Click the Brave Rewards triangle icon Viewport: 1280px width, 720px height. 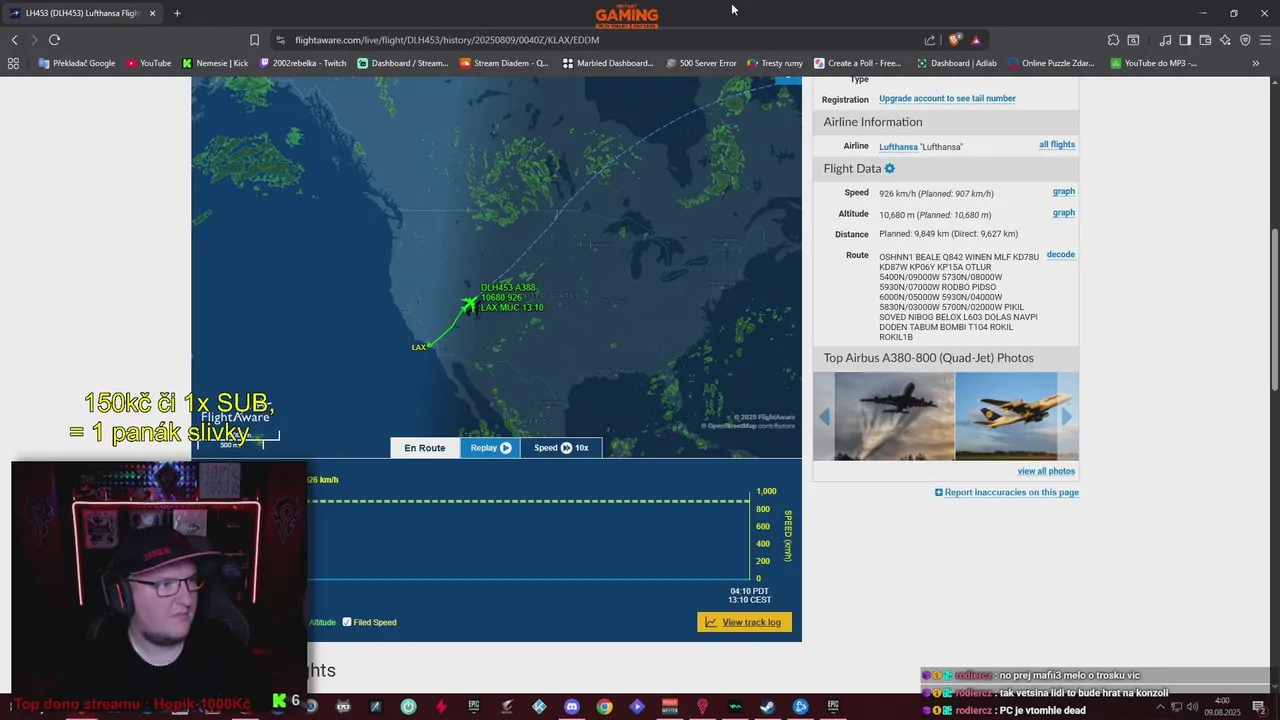pyautogui.click(x=976, y=40)
